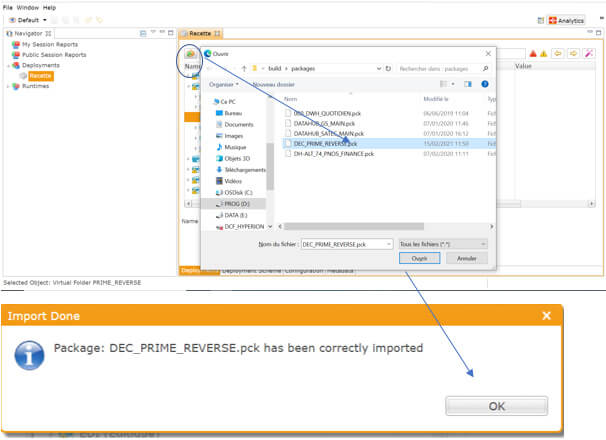The width and height of the screenshot is (606, 440).
Task: Click the red error triangle filter icon
Action: [x=533, y=54]
